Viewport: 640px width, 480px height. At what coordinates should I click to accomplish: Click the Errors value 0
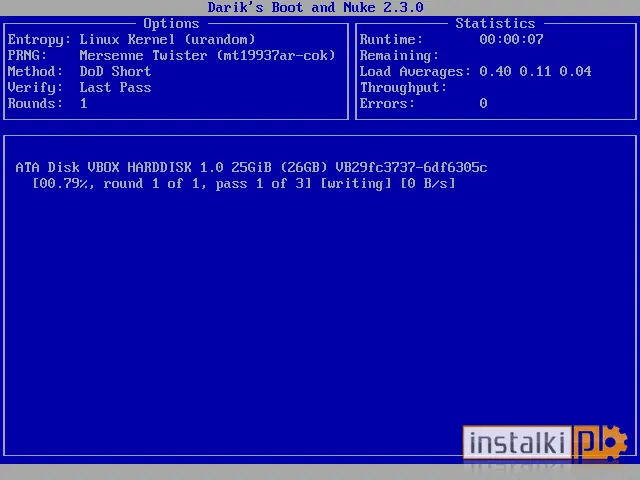click(483, 103)
